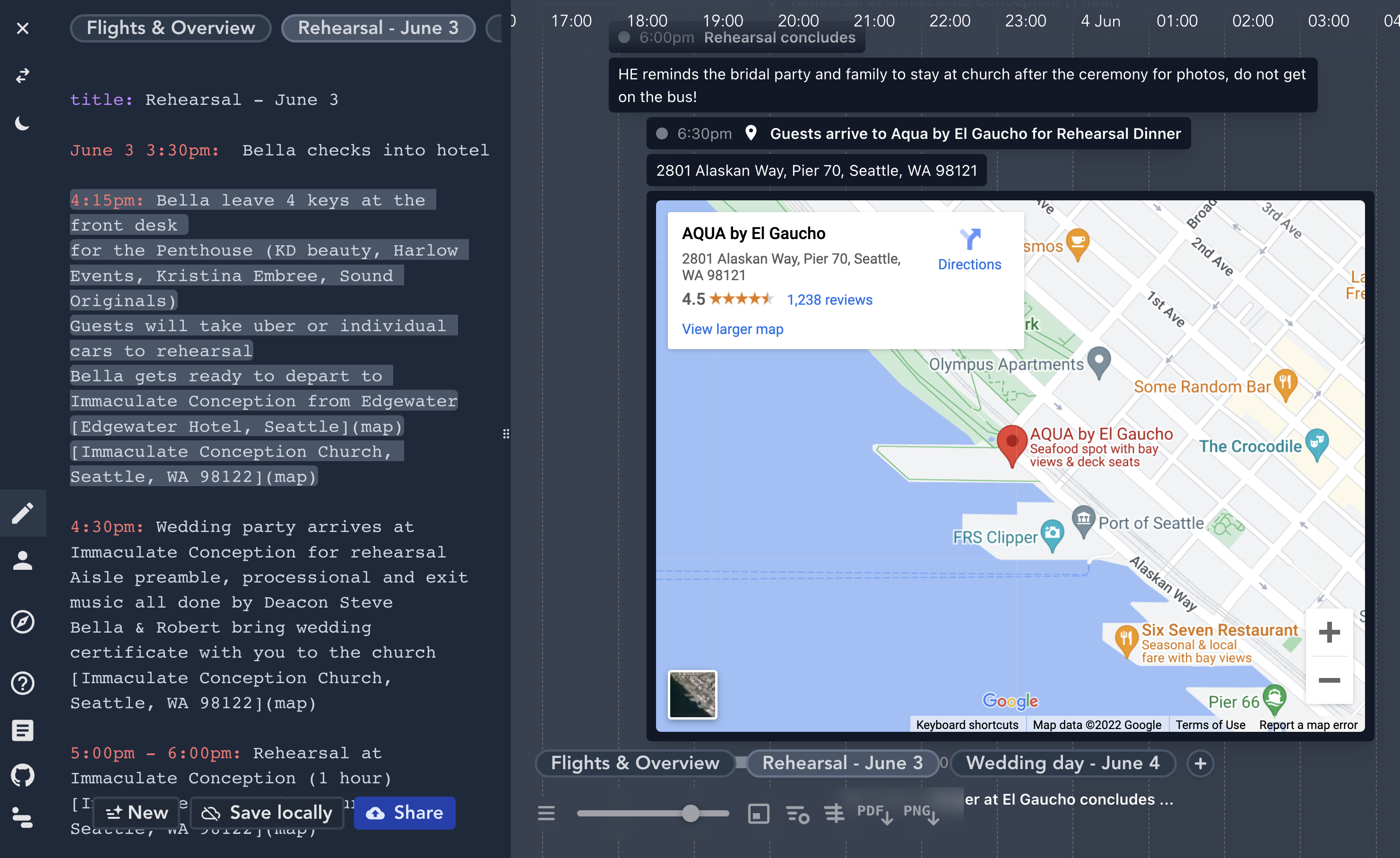Toggle dark mode with the moon icon
This screenshot has height=858, width=1400.
(23, 123)
